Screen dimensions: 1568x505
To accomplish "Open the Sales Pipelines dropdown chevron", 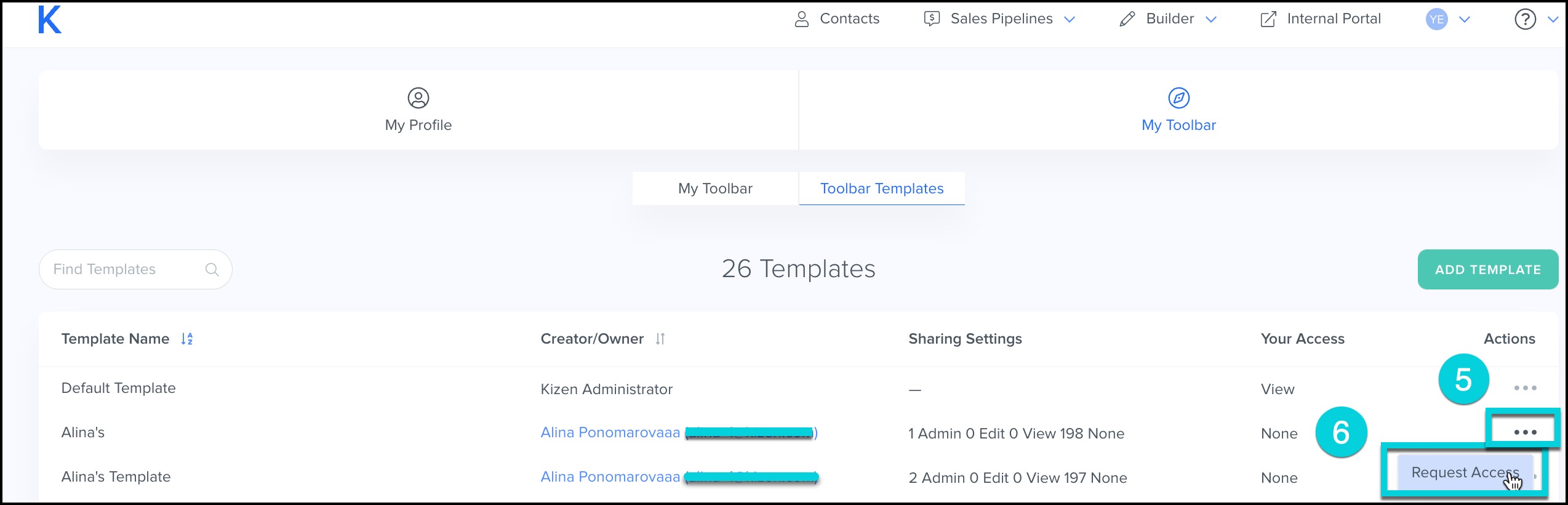I will (1069, 19).
